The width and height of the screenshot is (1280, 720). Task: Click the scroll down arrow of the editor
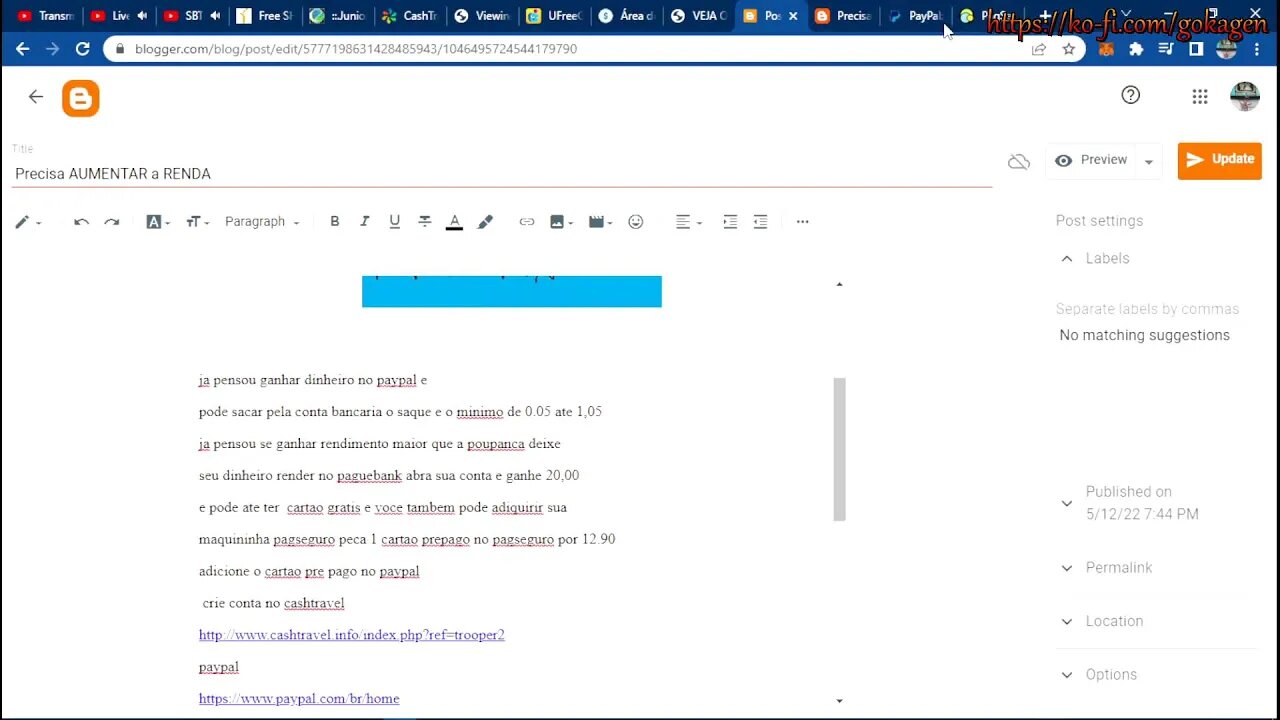pos(839,701)
